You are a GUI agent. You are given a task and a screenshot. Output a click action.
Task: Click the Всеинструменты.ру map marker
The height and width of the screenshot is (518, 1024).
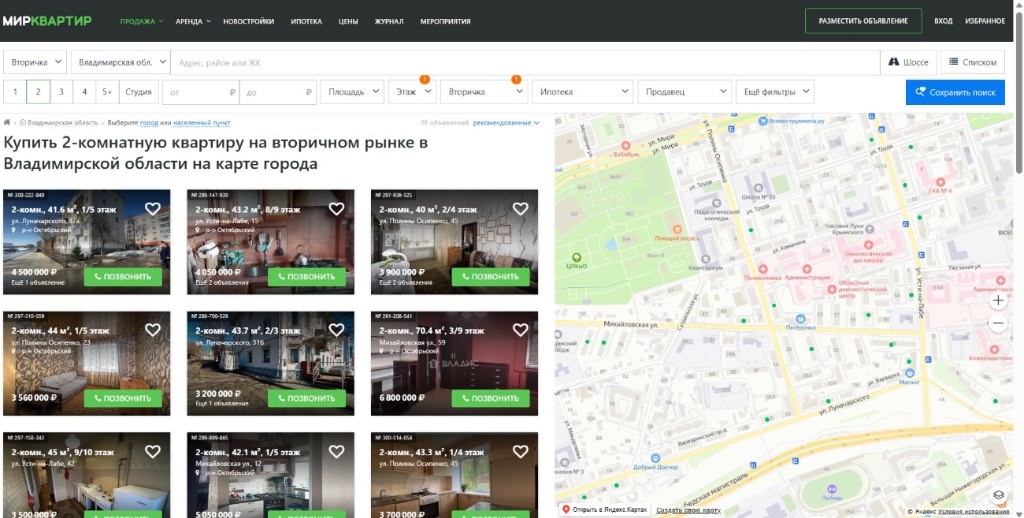762,121
